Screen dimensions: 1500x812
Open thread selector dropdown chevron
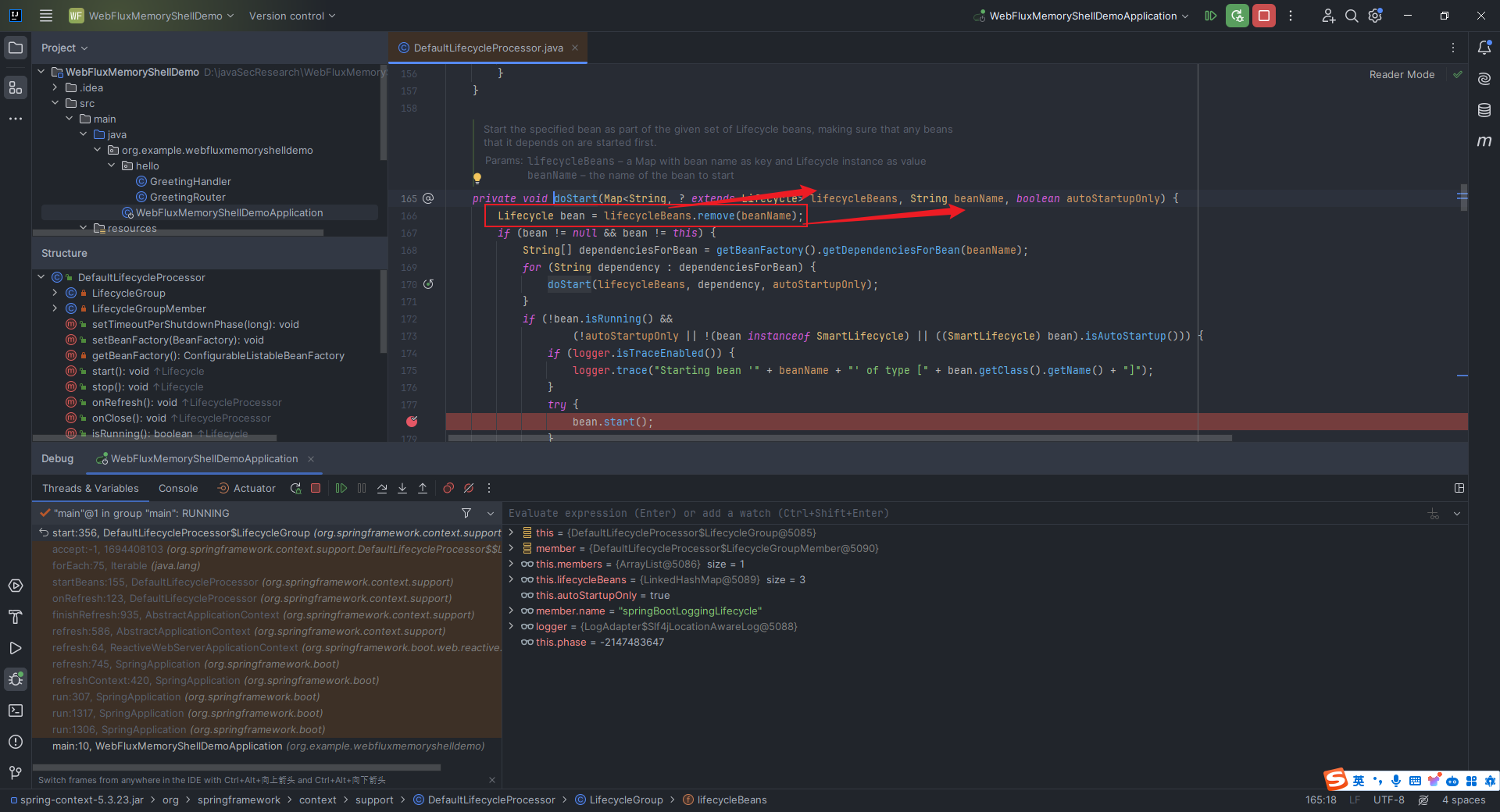point(491,513)
